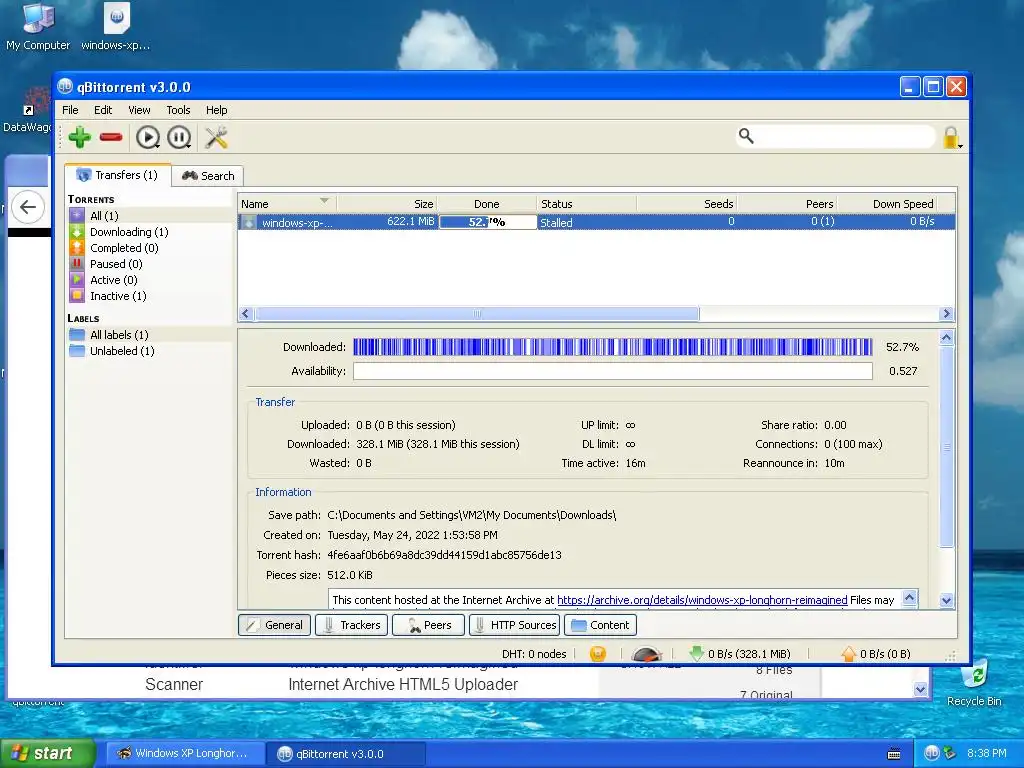This screenshot has height=768, width=1024.
Task: Click the yellow connection status icon
Action: pyautogui.click(x=598, y=654)
